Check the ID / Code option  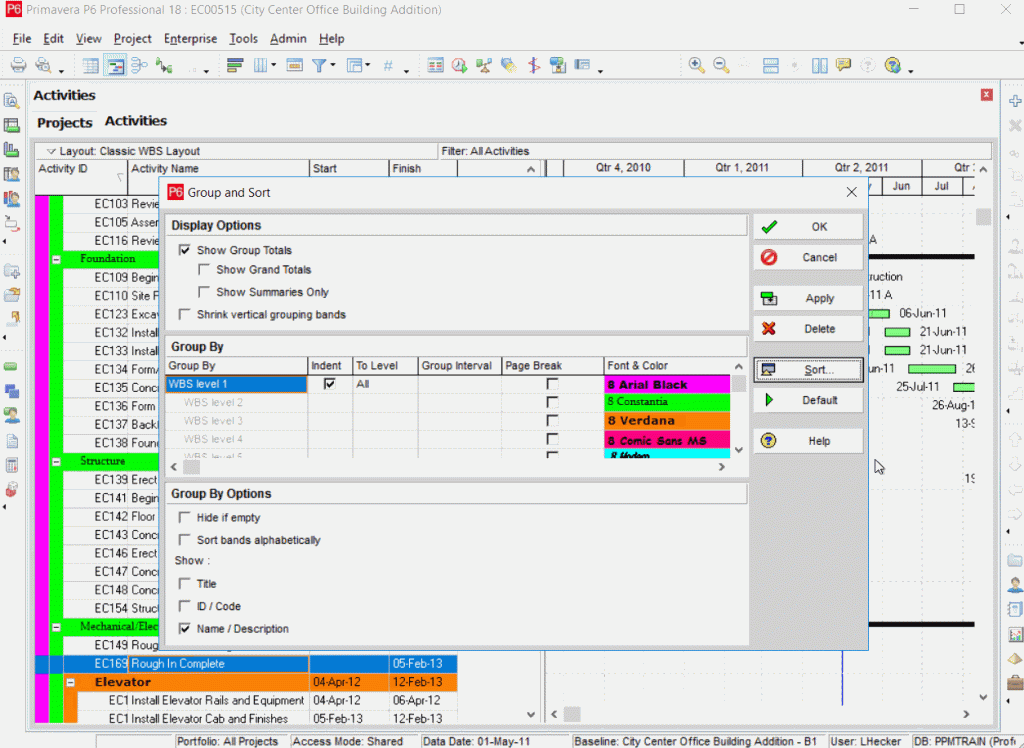click(185, 606)
